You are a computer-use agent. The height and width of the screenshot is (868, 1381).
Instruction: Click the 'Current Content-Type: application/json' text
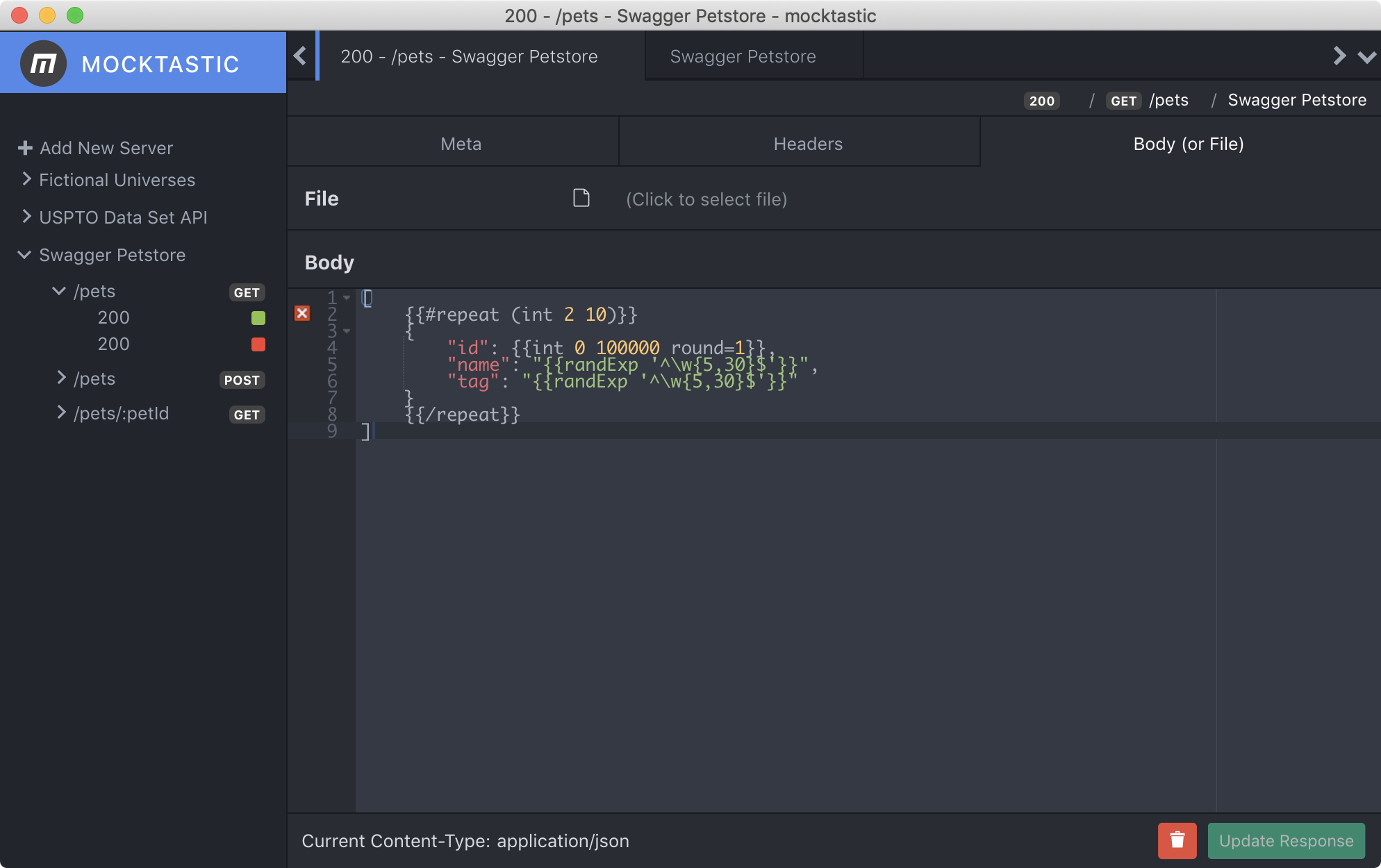pos(465,841)
